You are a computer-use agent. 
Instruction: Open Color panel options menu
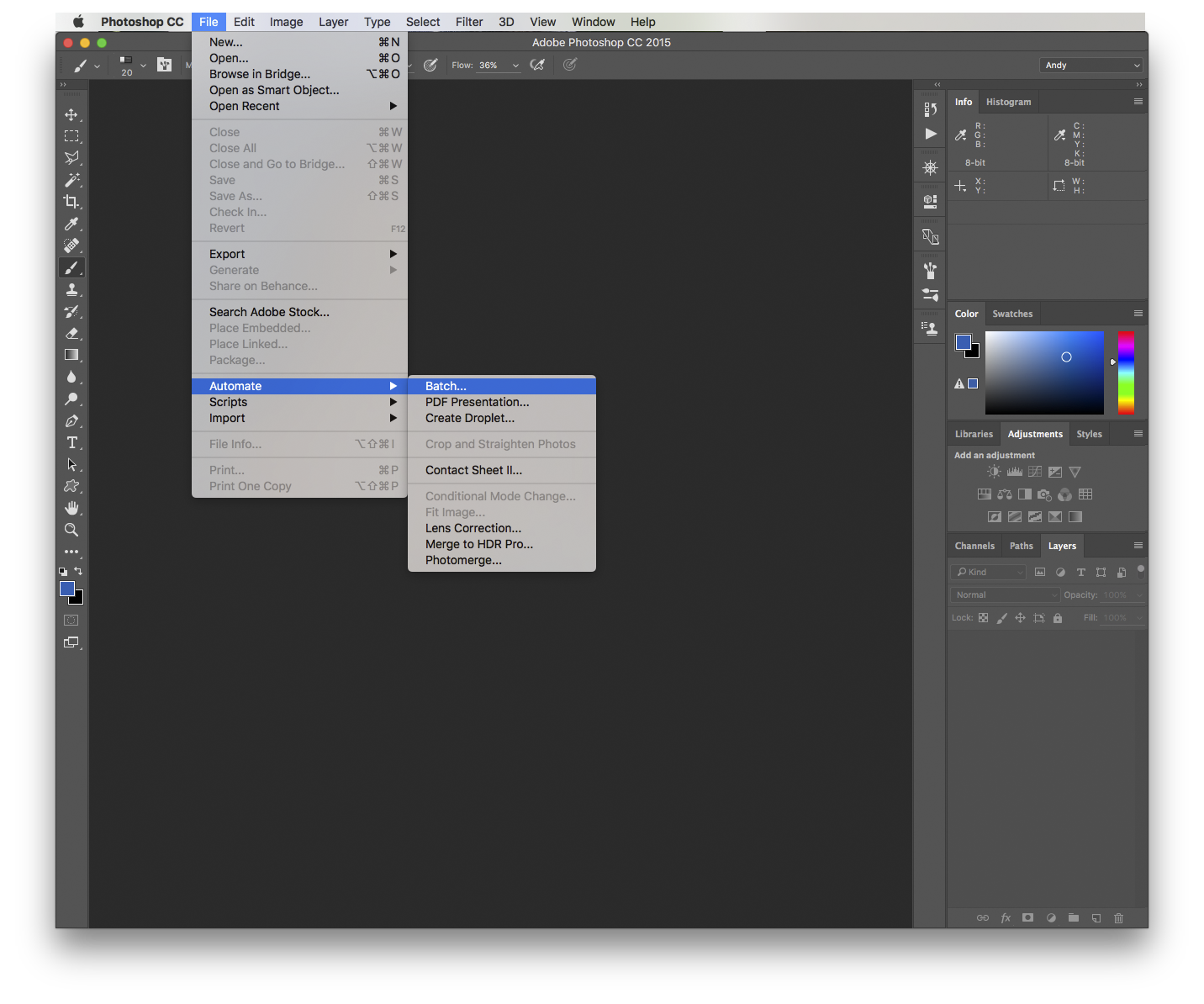coord(1138,313)
